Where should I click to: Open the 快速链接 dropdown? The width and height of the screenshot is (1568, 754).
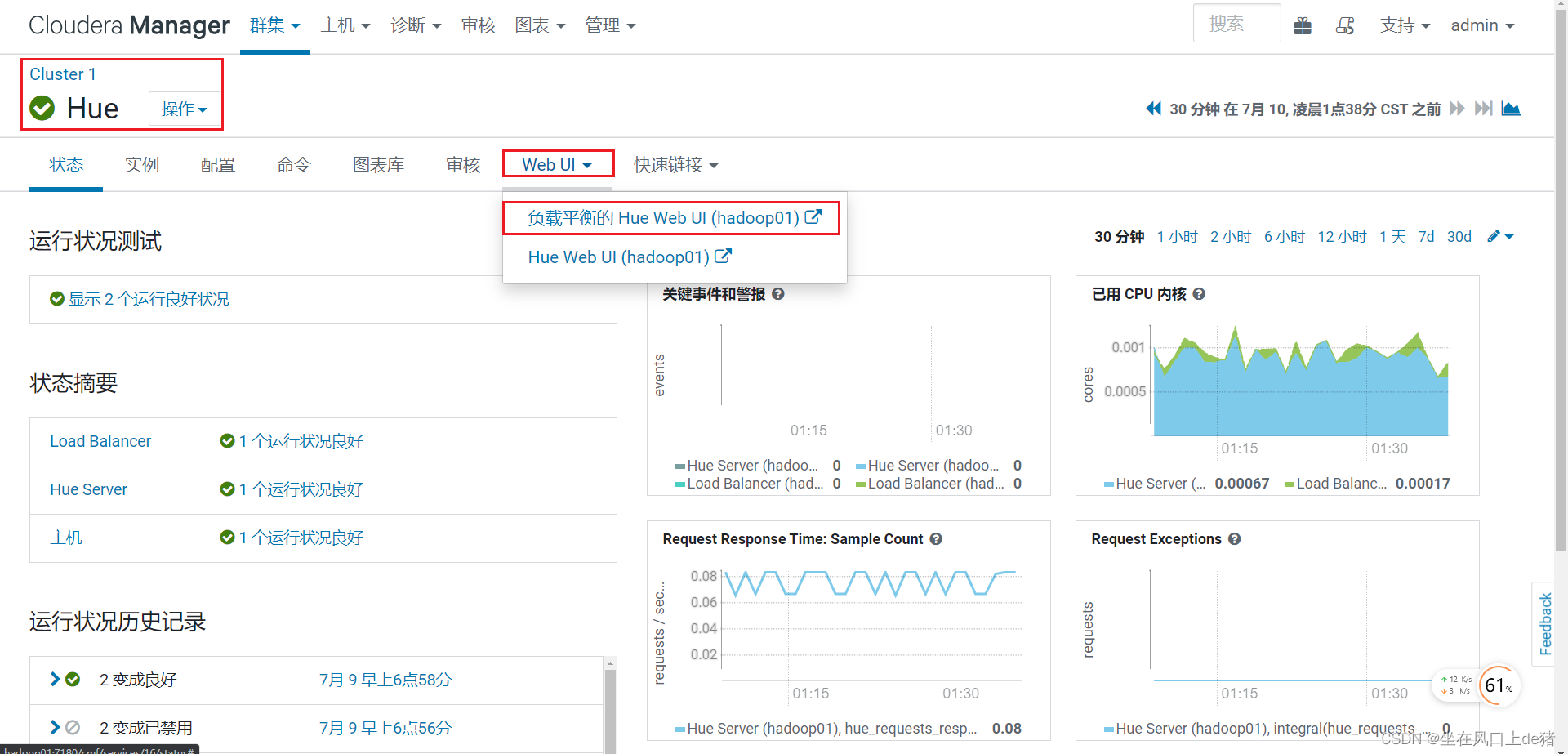(675, 165)
